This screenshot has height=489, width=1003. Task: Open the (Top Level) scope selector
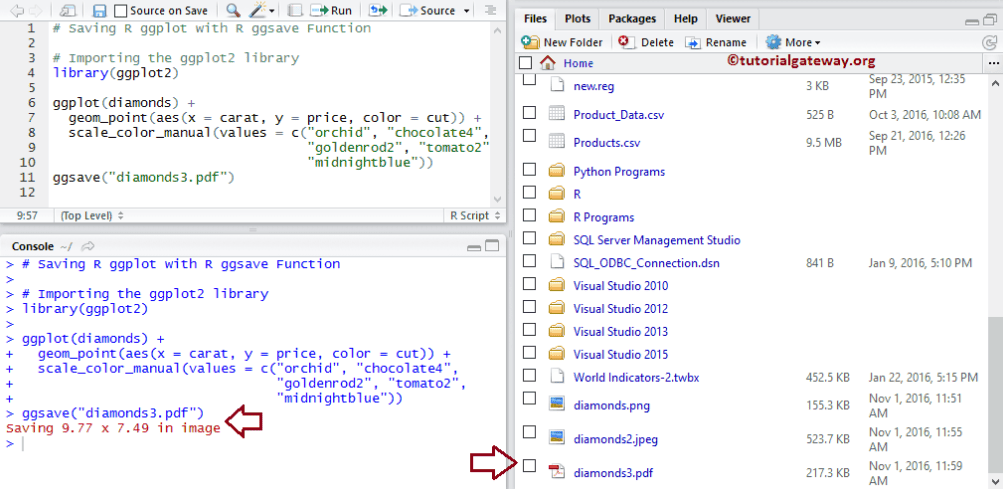pos(92,216)
